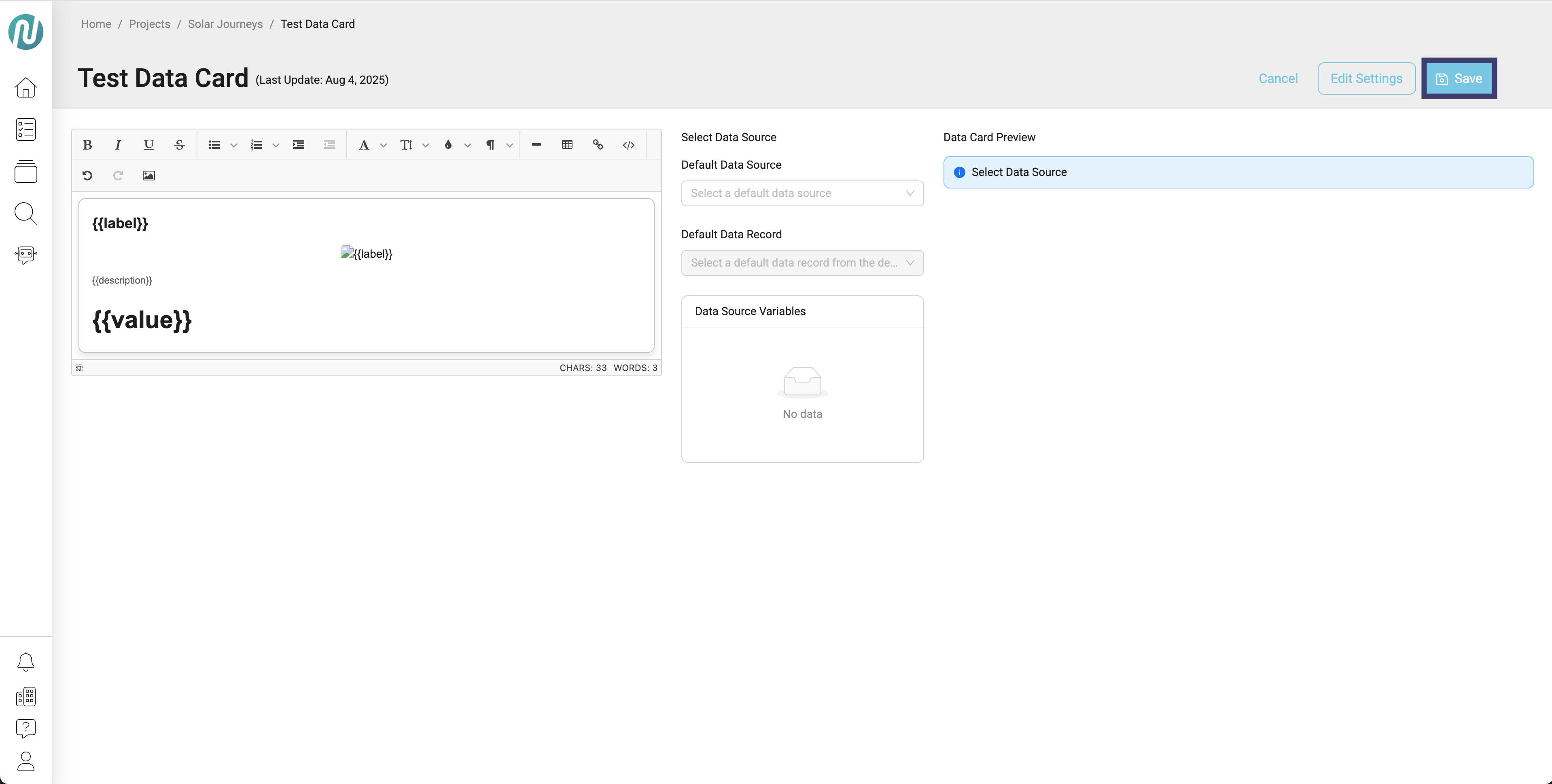The width and height of the screenshot is (1552, 784).
Task: Open the Default Data Source dropdown
Action: (x=802, y=193)
